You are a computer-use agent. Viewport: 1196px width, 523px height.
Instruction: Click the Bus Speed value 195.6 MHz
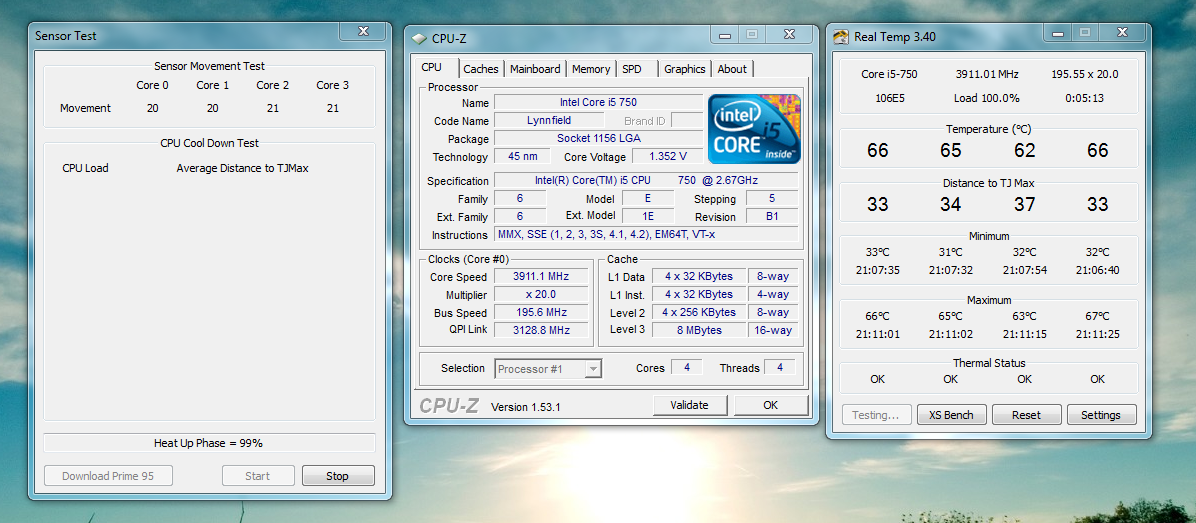click(x=542, y=313)
